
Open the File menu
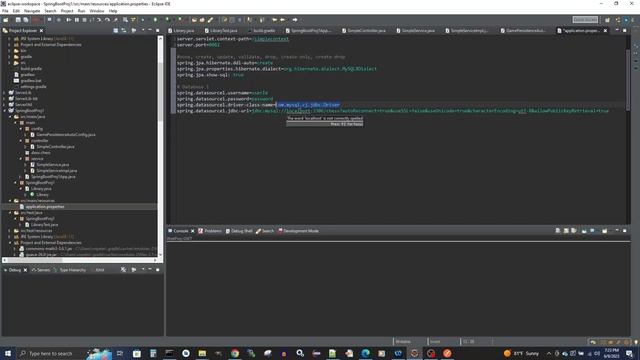coord(5,11)
